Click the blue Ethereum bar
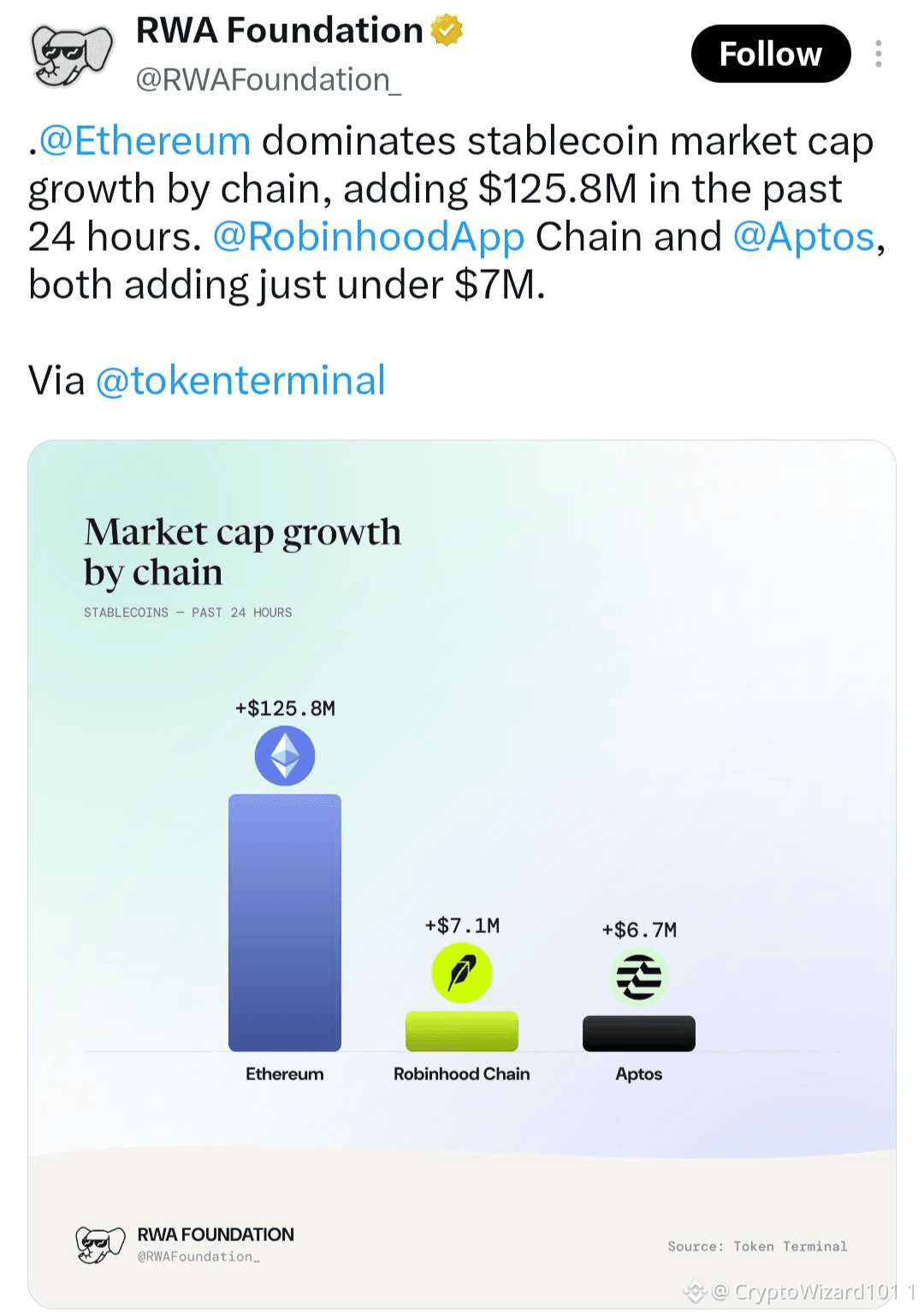 [285, 923]
